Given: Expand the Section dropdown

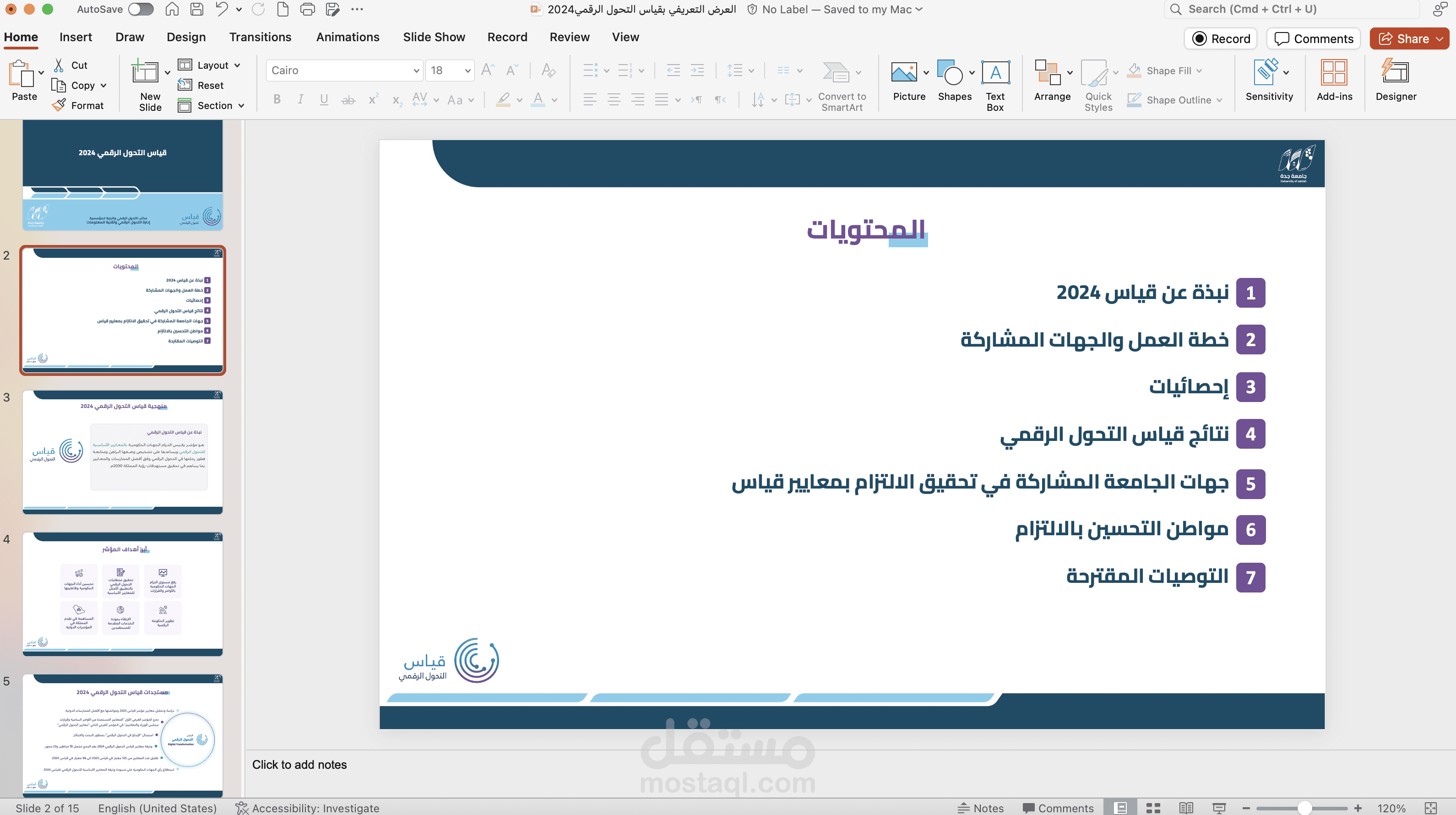Looking at the screenshot, I should [x=241, y=106].
